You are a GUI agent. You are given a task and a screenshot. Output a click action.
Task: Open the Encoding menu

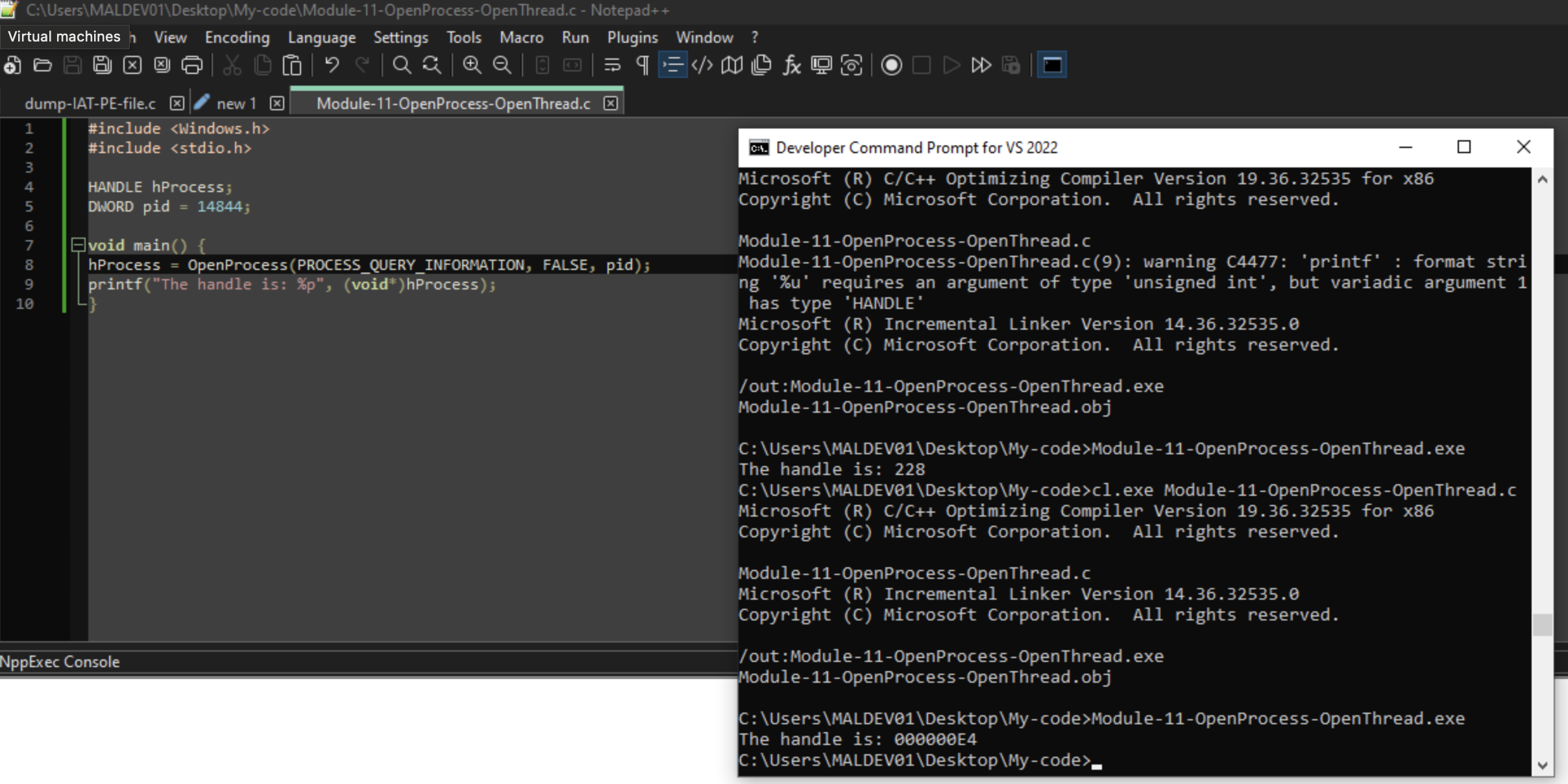[x=237, y=38]
